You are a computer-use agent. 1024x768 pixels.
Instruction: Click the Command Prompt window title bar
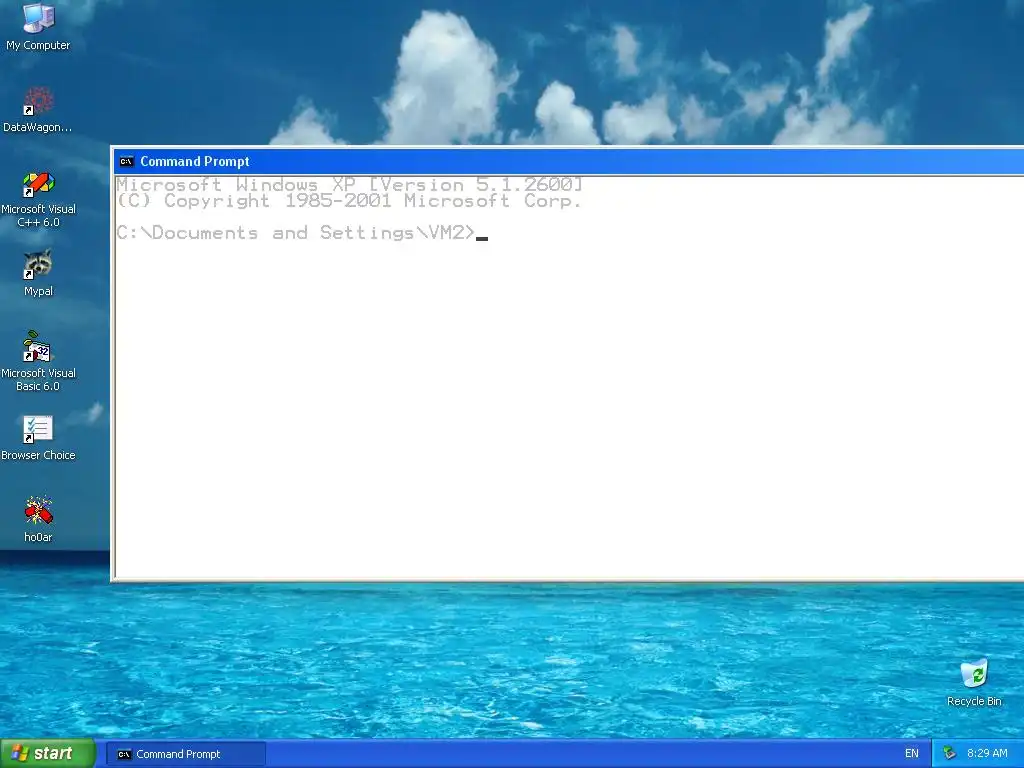tap(568, 161)
